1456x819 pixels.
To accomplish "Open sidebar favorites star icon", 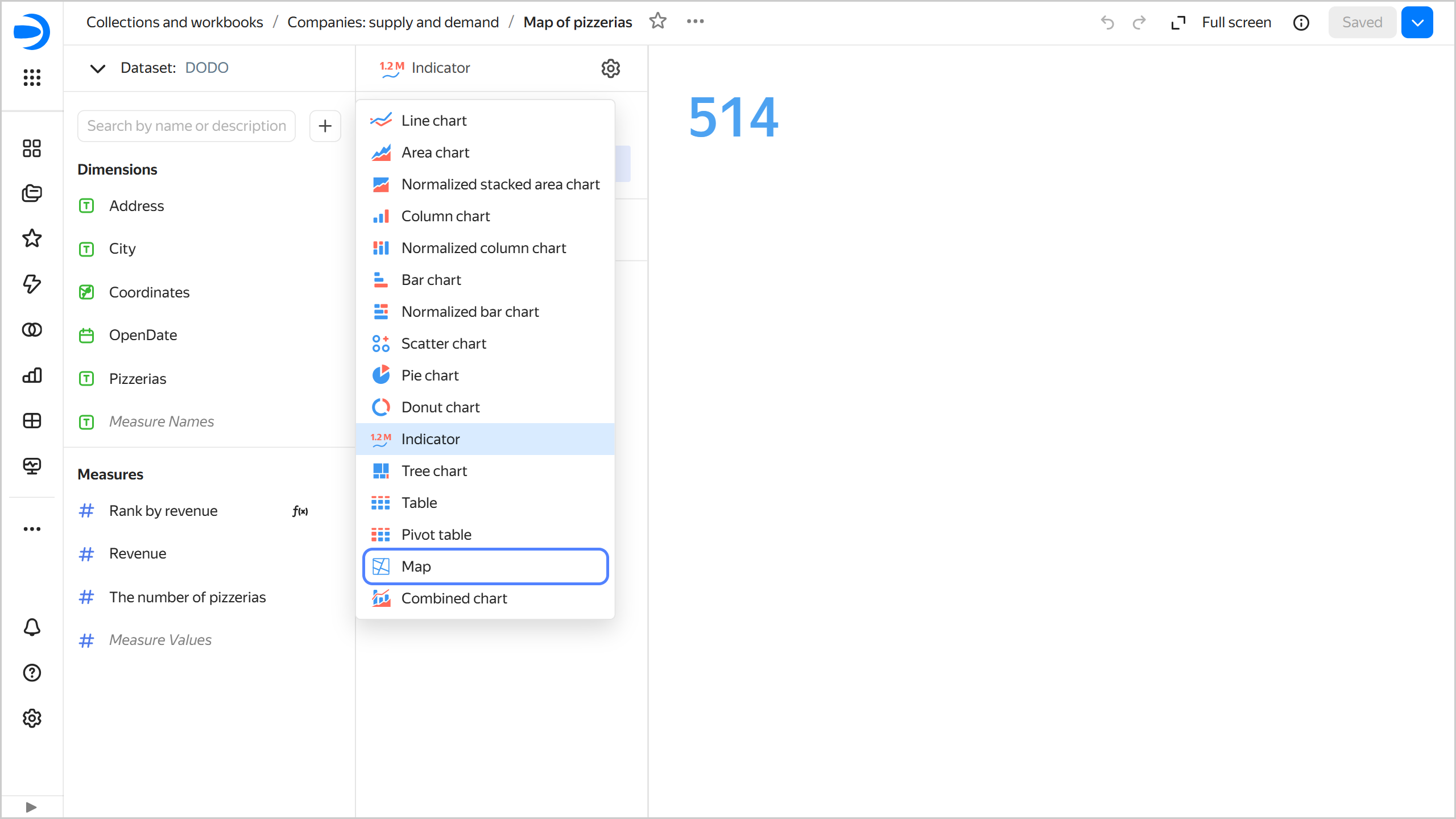I will (32, 238).
